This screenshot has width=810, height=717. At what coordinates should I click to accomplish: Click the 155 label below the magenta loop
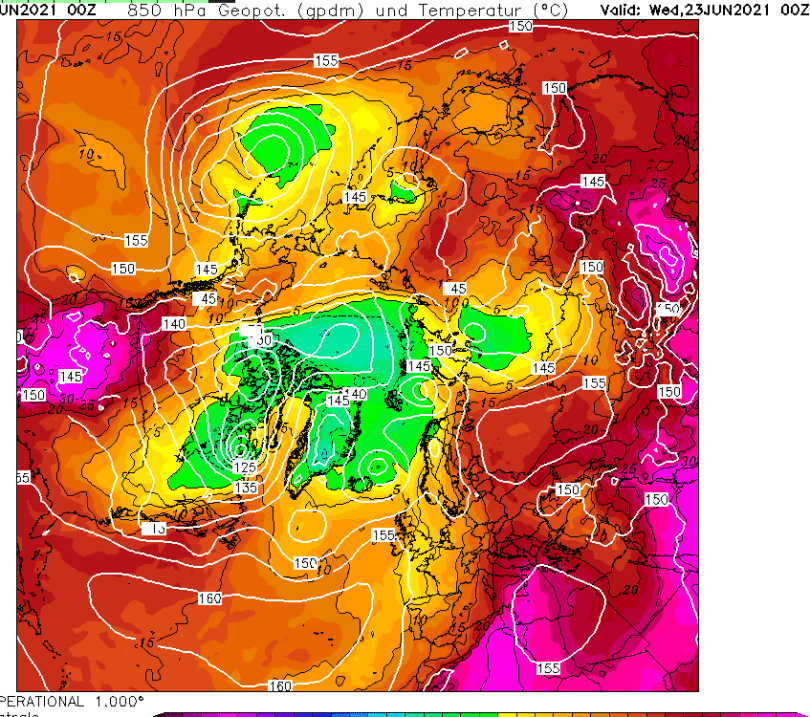pos(548,668)
